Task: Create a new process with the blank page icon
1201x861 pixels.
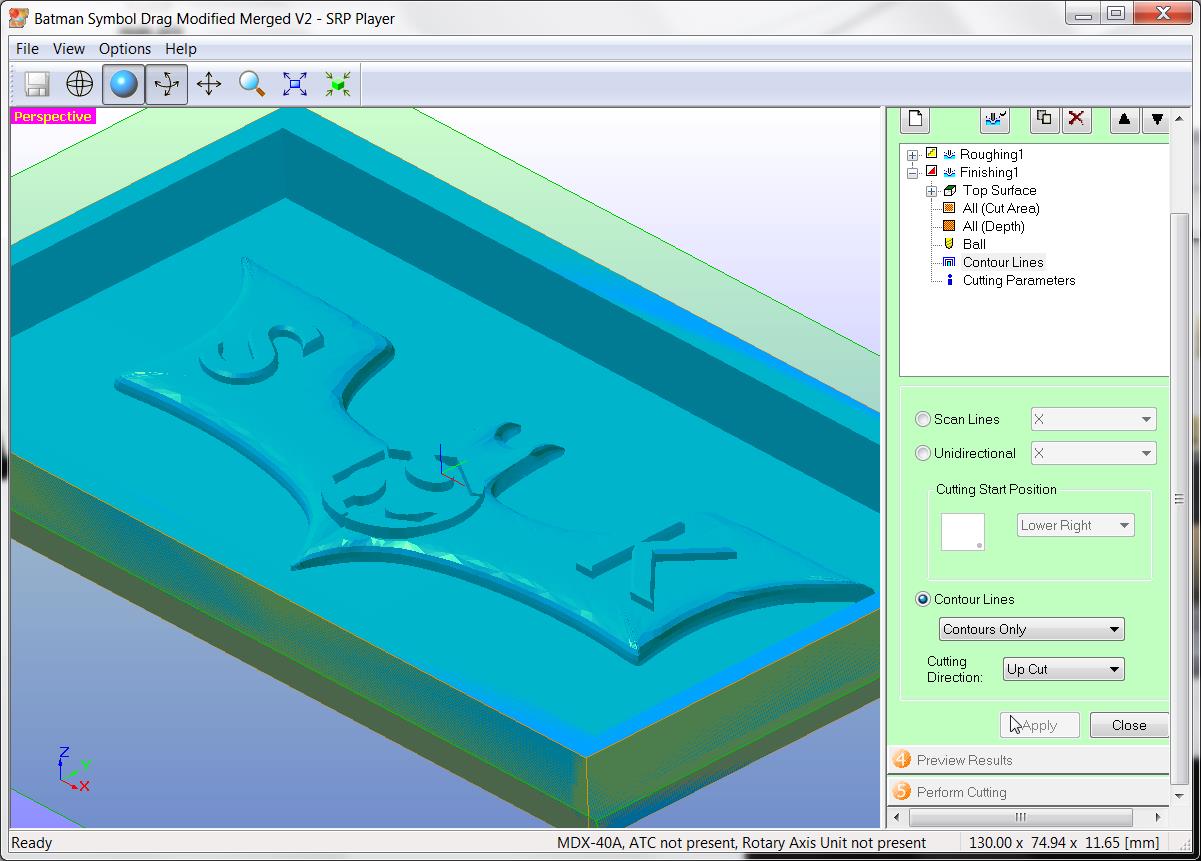Action: point(915,119)
